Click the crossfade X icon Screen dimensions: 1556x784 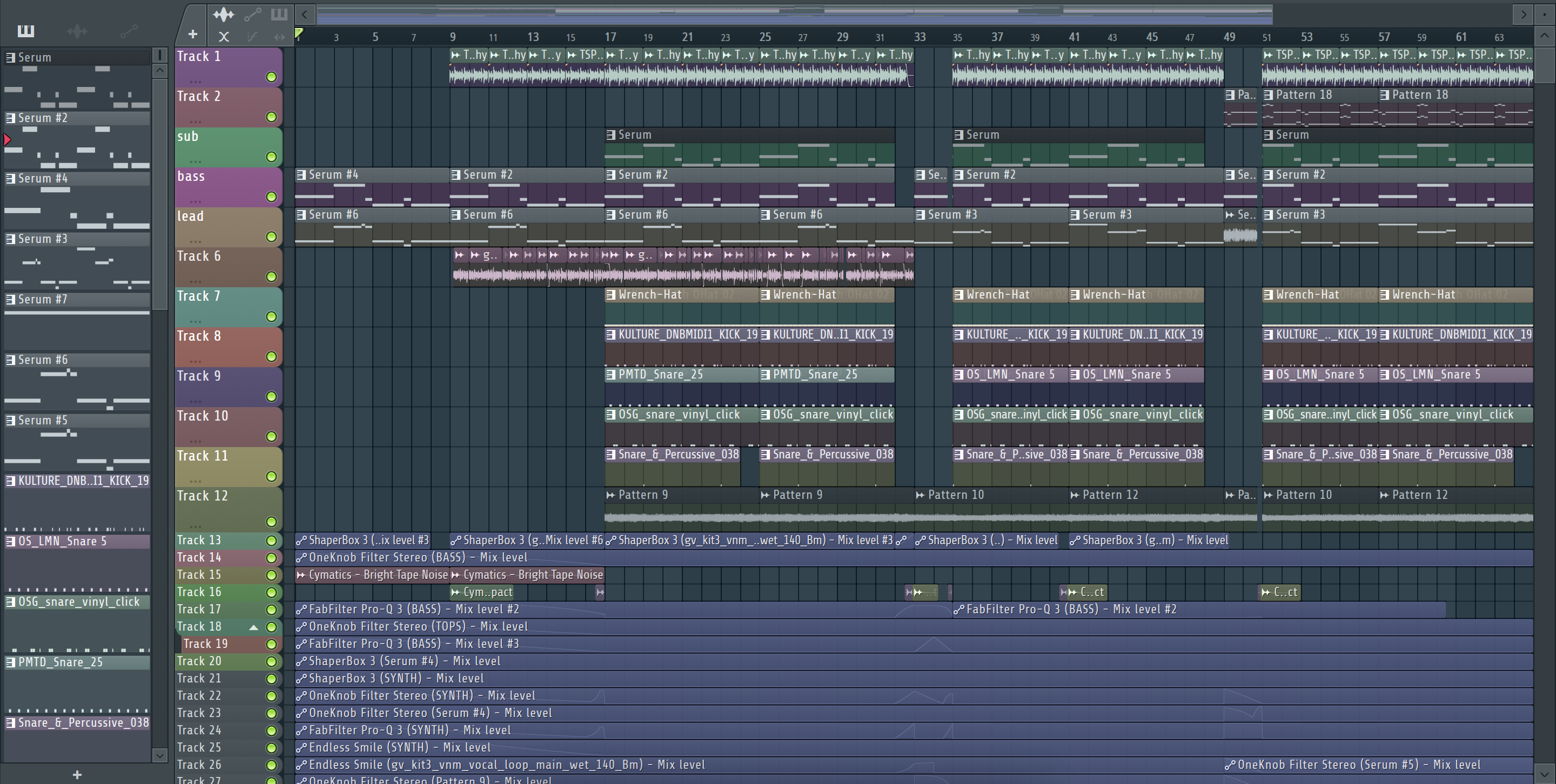224,37
